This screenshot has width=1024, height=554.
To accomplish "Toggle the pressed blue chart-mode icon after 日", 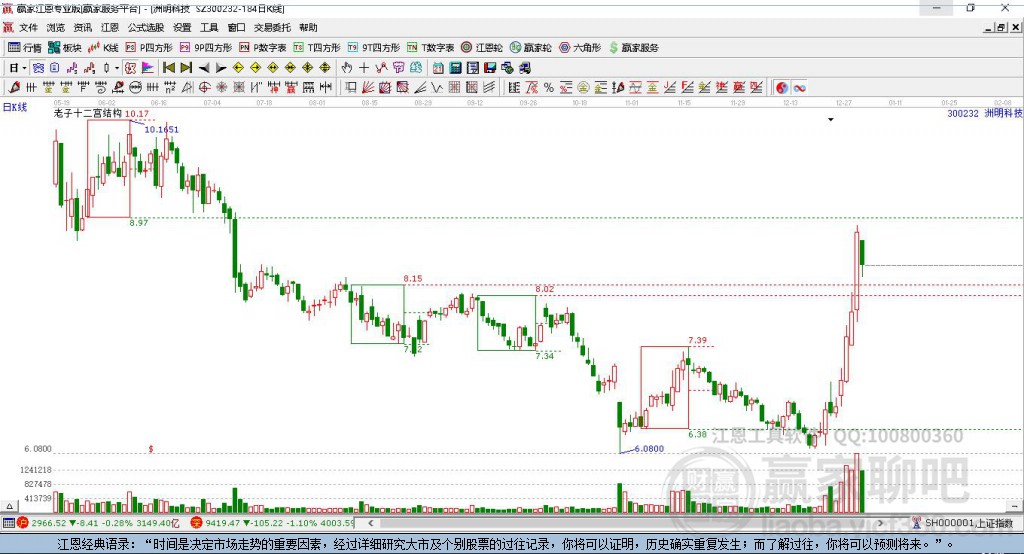I will point(39,68).
